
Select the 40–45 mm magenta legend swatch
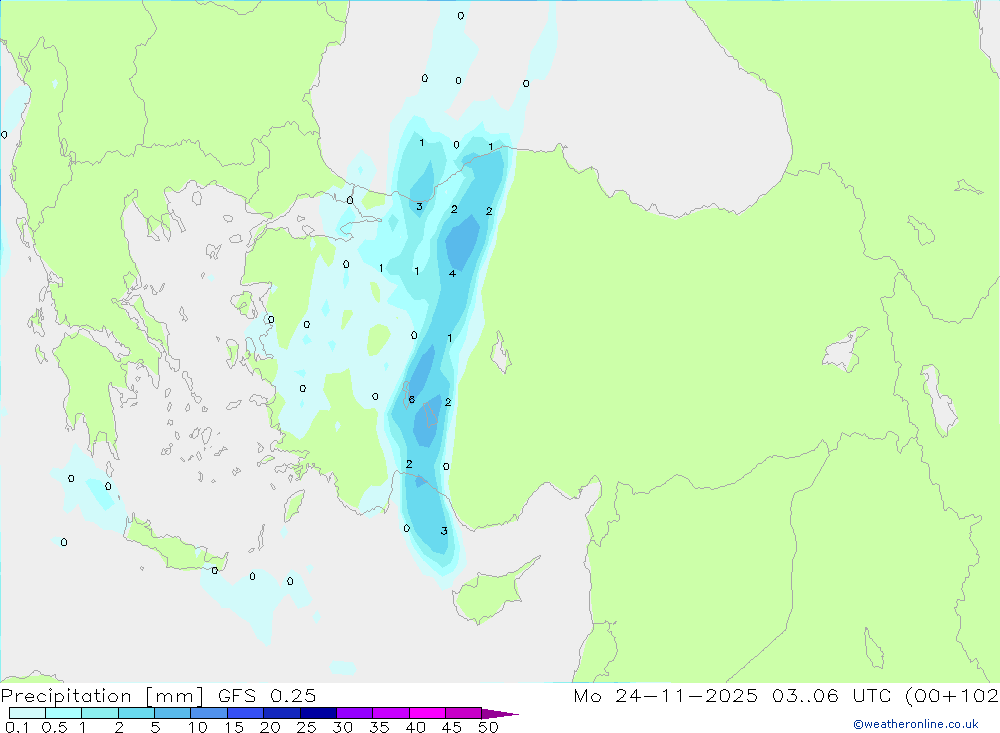pyautogui.click(x=427, y=713)
